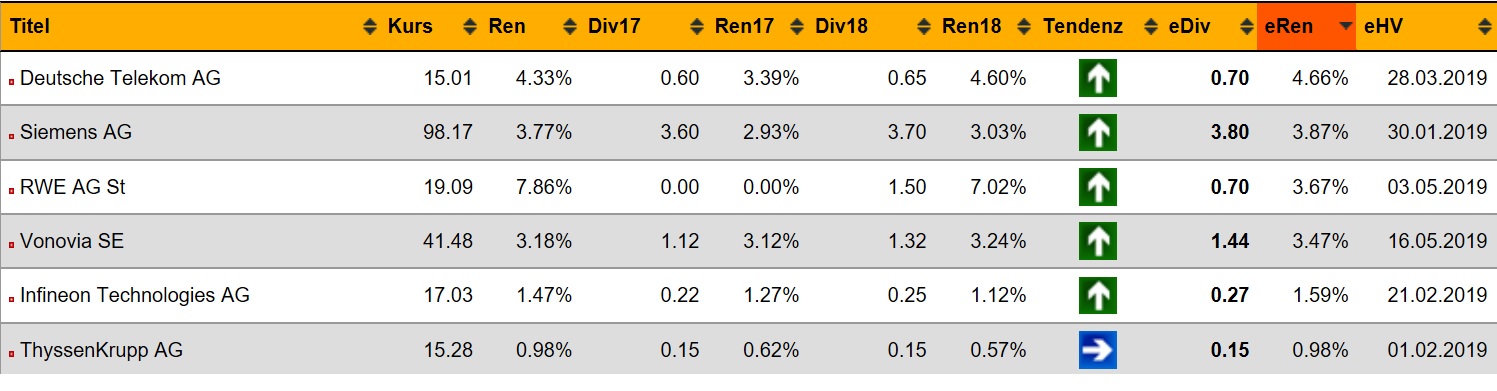The image size is (1497, 391).
Task: Click green trend arrow in Siemens row
Action: coord(1097,133)
